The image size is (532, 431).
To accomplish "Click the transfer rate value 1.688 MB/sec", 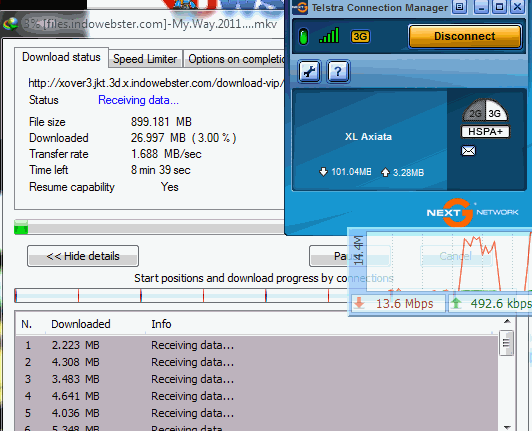I will [x=166, y=154].
